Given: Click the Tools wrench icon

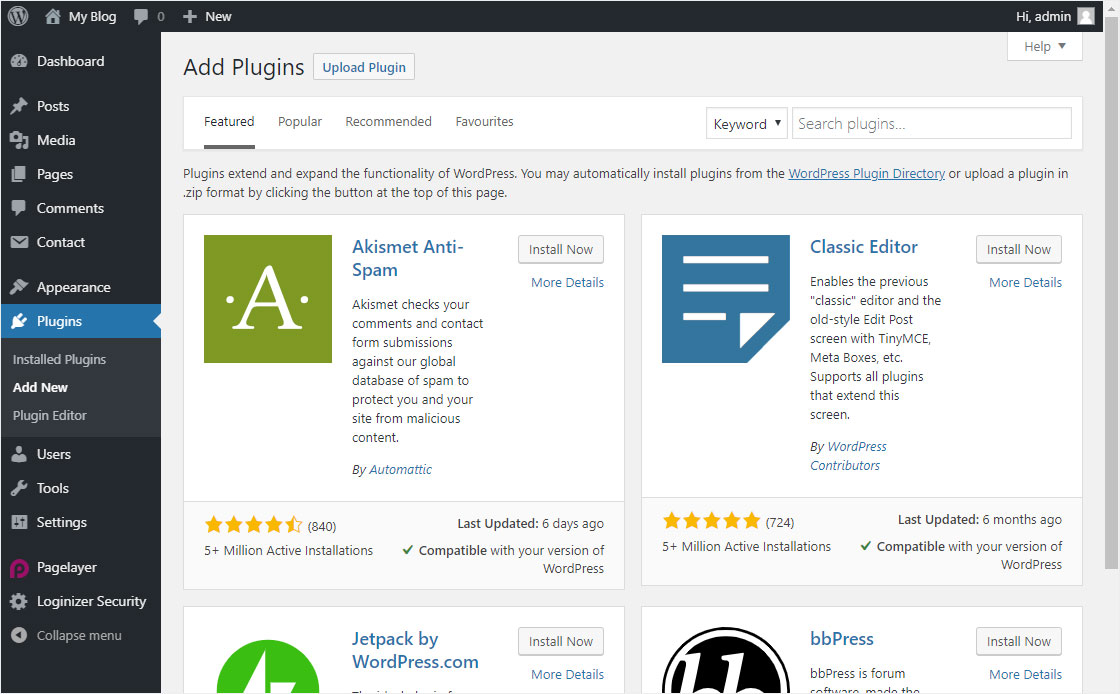Looking at the screenshot, I should [19, 488].
